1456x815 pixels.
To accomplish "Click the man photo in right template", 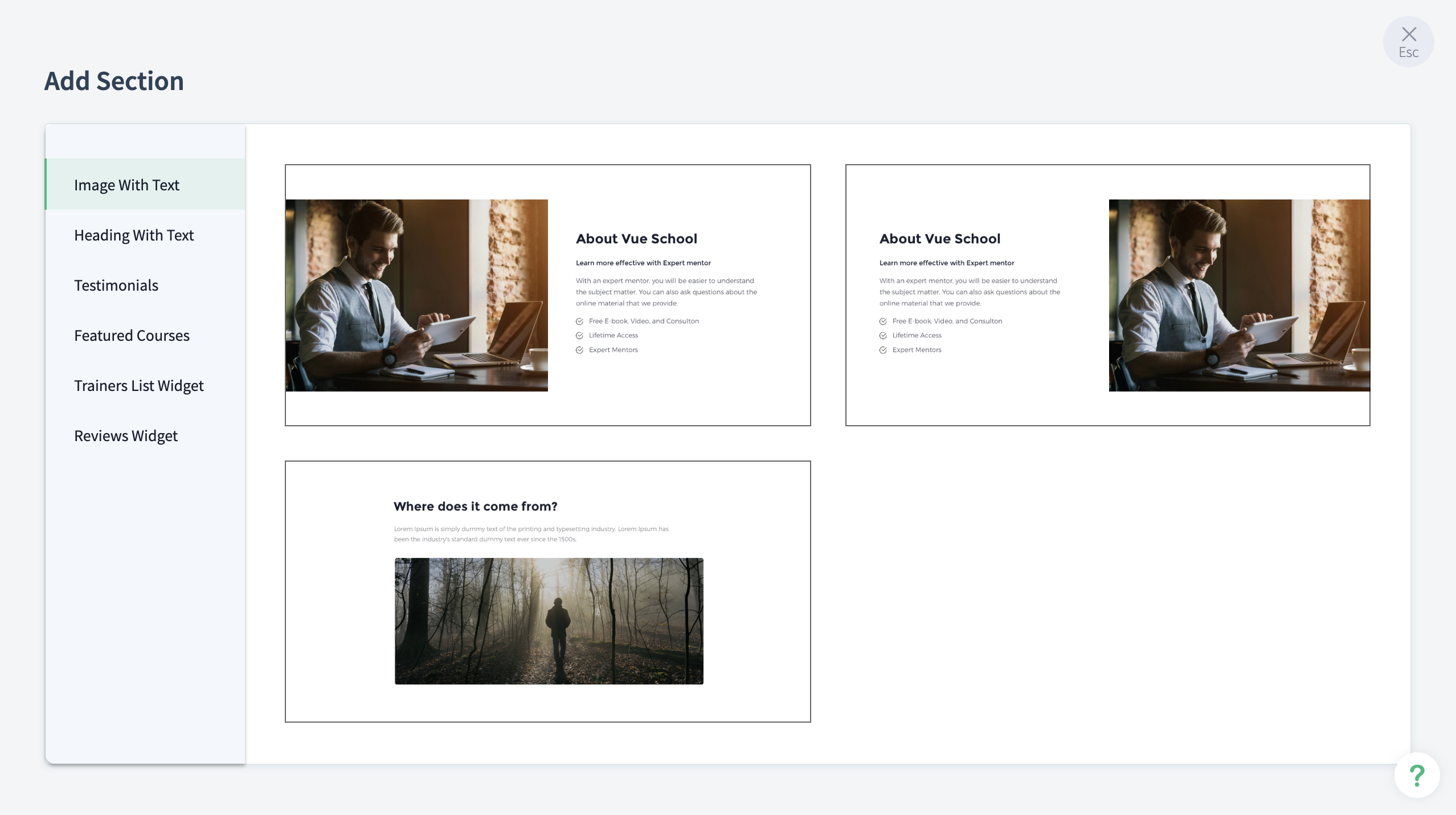I will (1239, 295).
